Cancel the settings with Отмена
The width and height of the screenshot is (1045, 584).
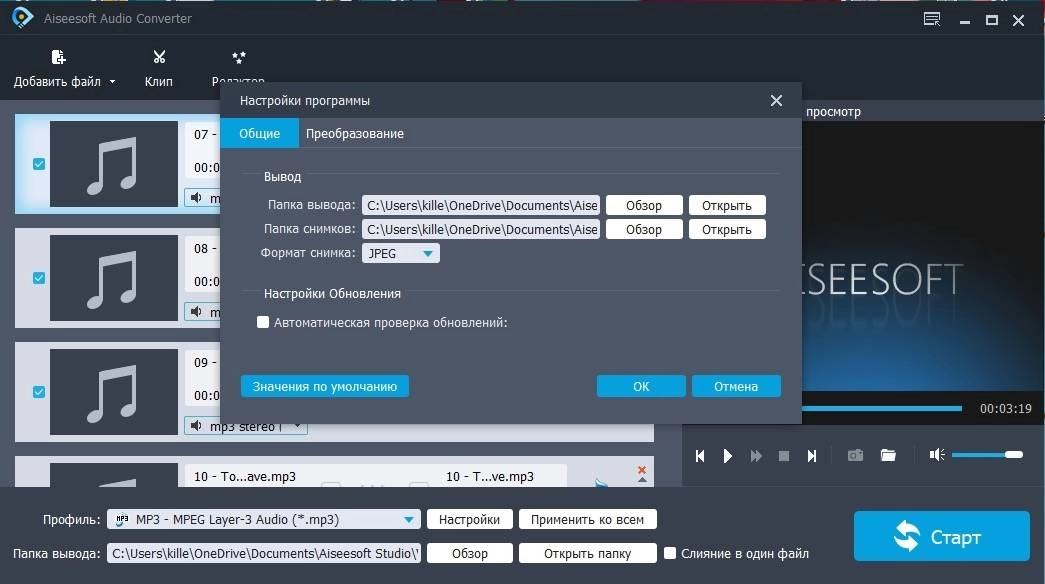coord(736,386)
